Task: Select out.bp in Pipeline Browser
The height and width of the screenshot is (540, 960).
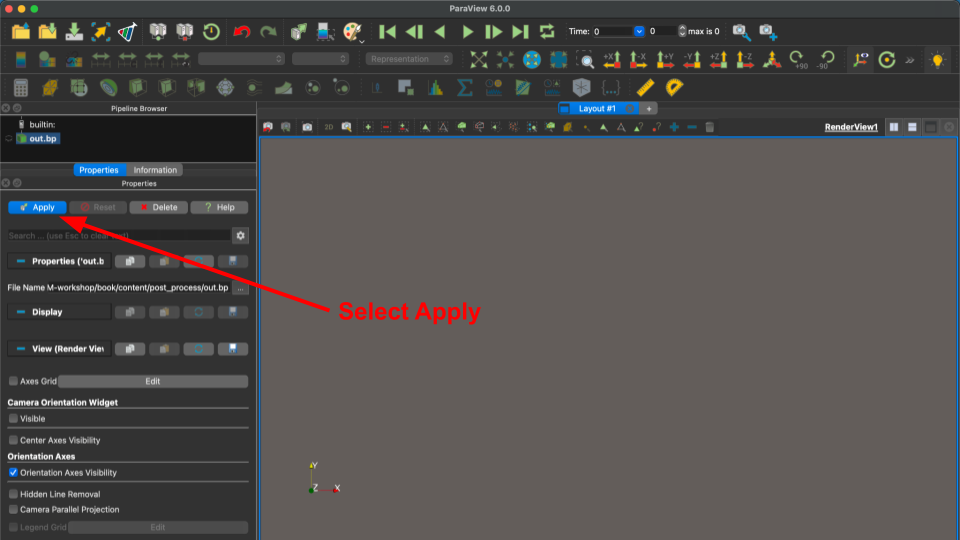Action: pos(42,138)
